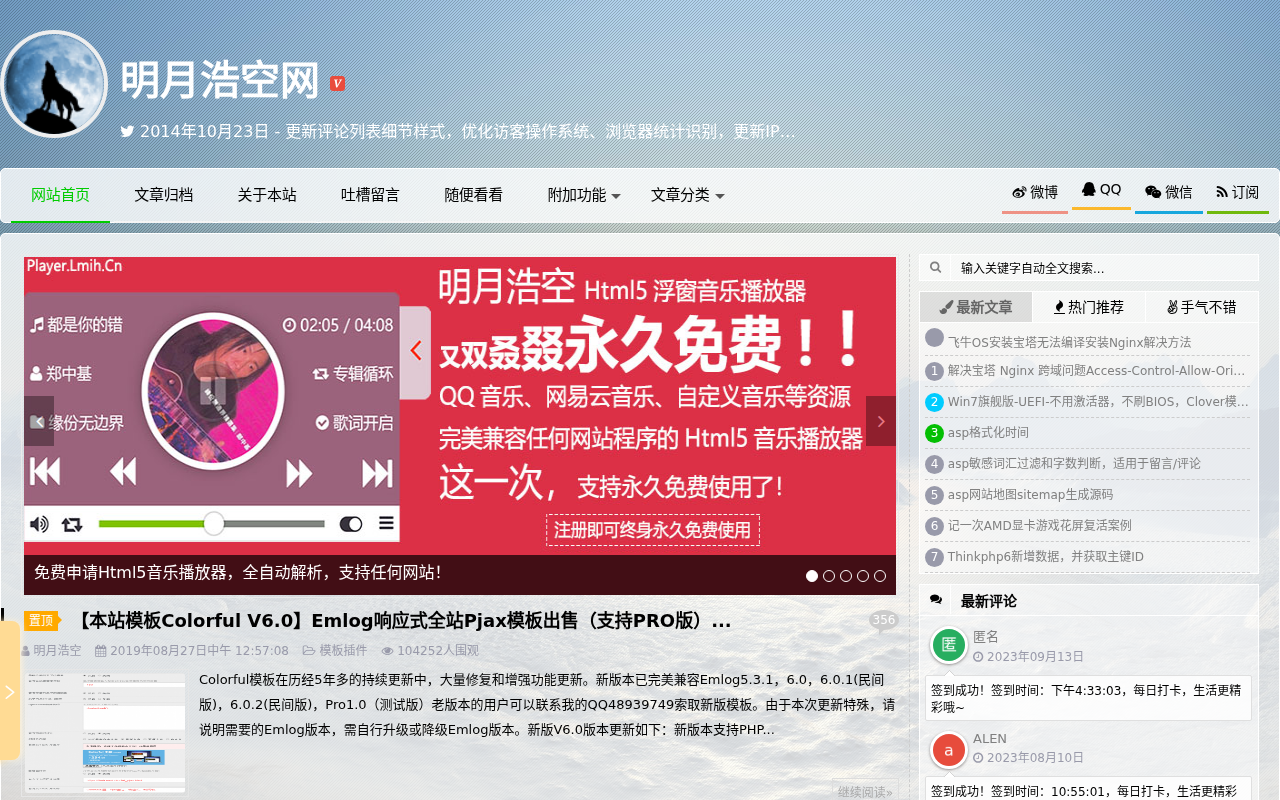This screenshot has height=800, width=1280.
Task: Click comment text 签到成功 下午4:33:03
Action: pos(1086,698)
